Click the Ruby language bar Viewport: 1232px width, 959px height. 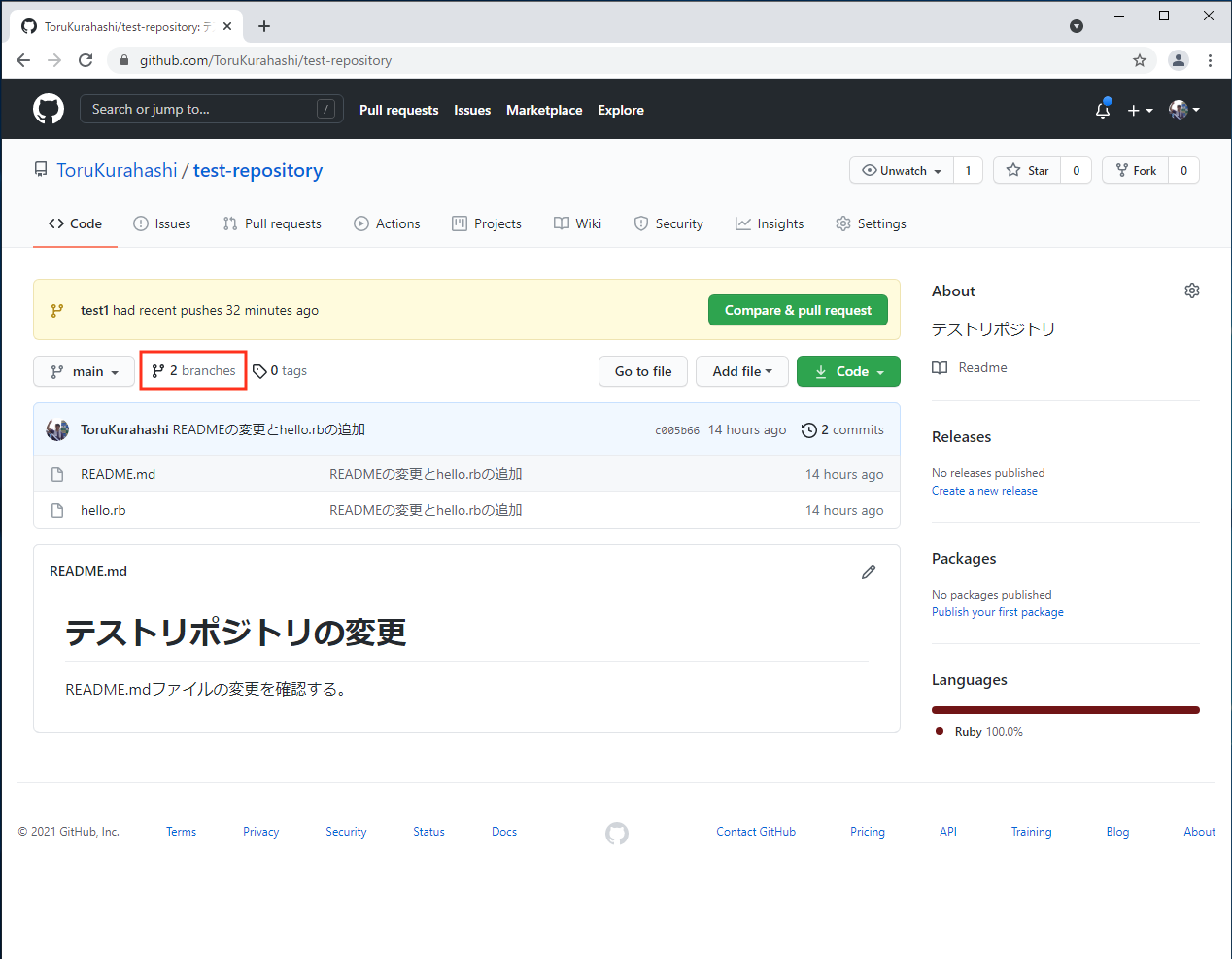click(x=1066, y=710)
